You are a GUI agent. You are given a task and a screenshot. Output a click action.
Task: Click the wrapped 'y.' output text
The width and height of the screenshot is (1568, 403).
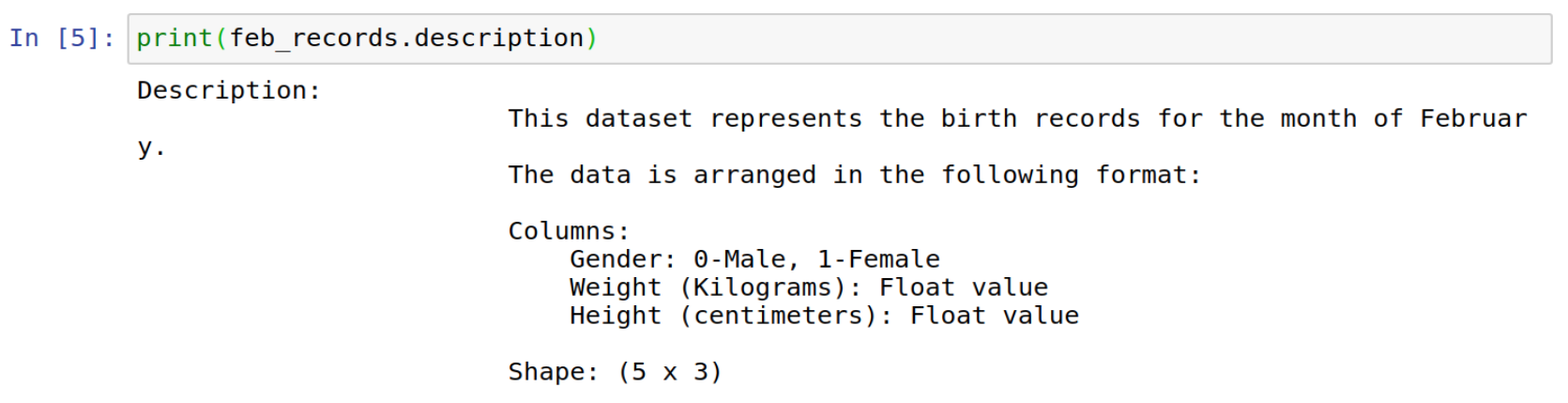pos(151,147)
